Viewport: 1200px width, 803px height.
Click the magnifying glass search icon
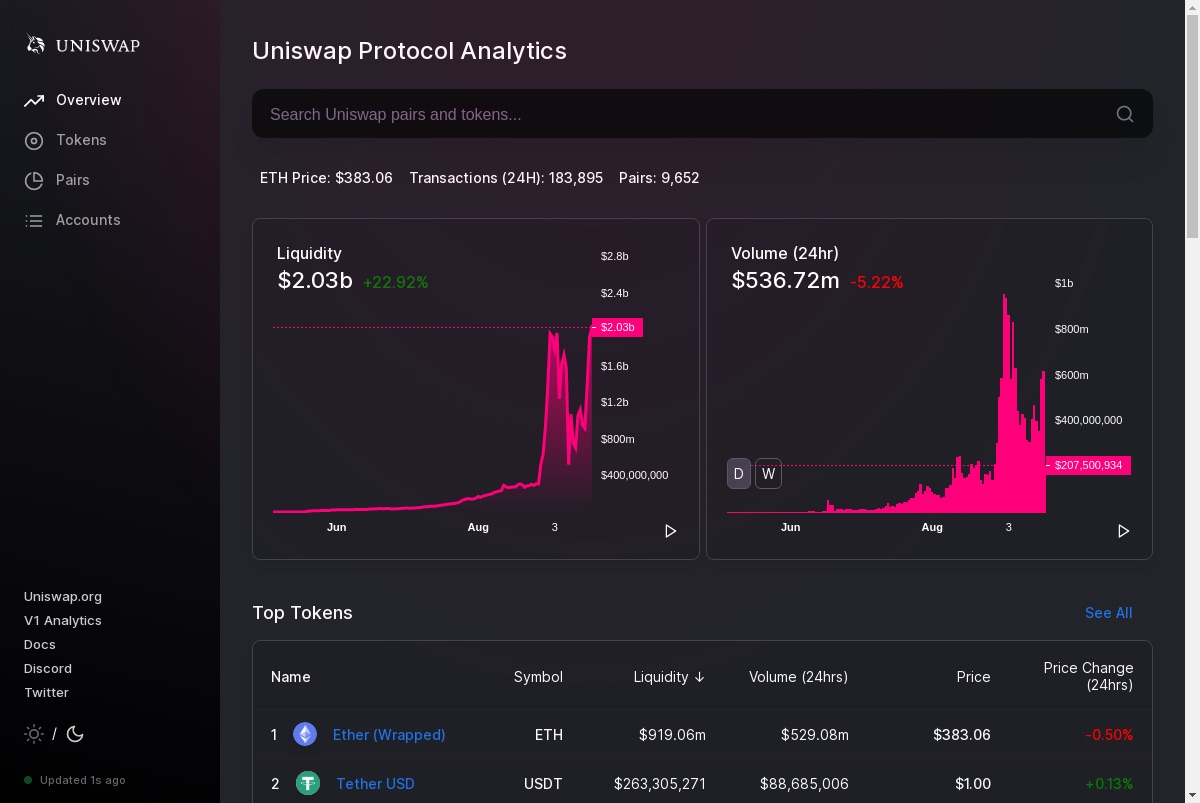click(1125, 114)
